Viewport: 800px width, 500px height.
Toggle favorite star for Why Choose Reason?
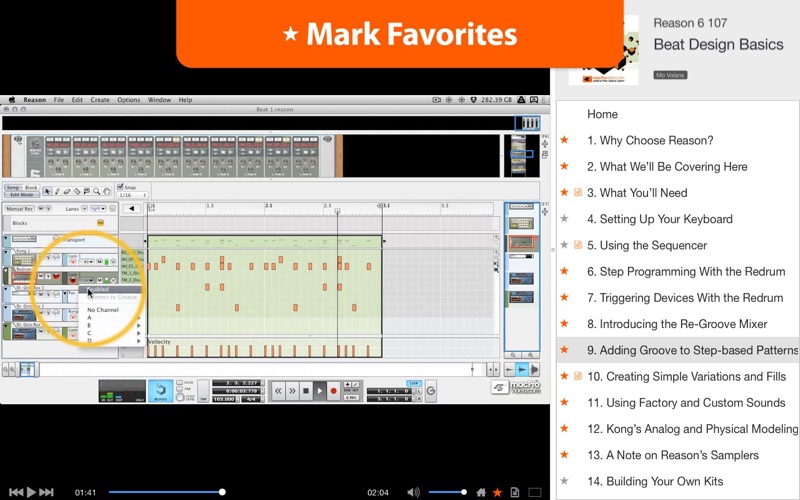pyautogui.click(x=564, y=140)
